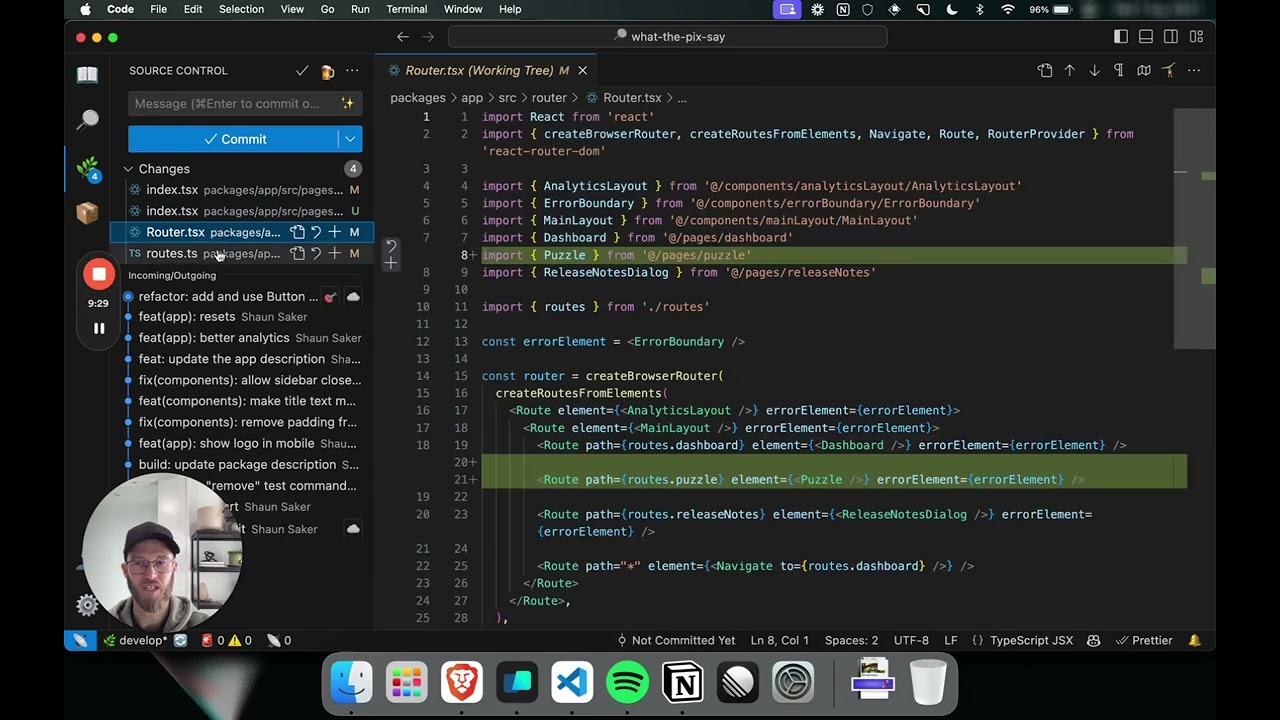Click the develop* branch in status bar
This screenshot has width=1280, height=720.
[136, 640]
